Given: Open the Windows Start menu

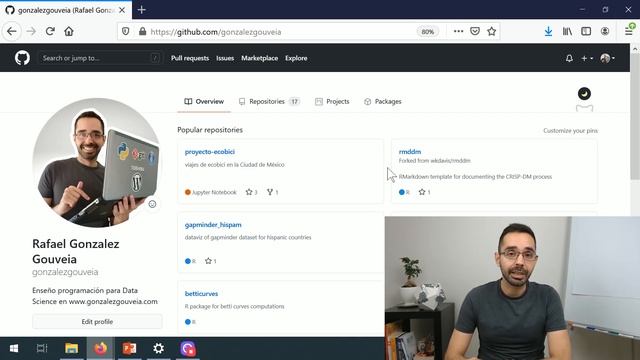Looking at the screenshot, I should click(x=14, y=349).
